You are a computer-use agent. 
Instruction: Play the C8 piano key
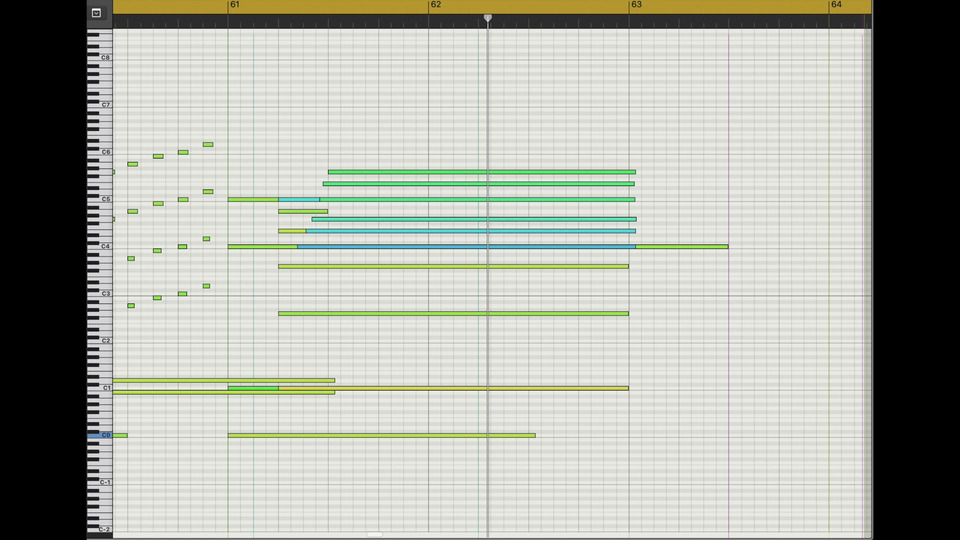coord(100,58)
